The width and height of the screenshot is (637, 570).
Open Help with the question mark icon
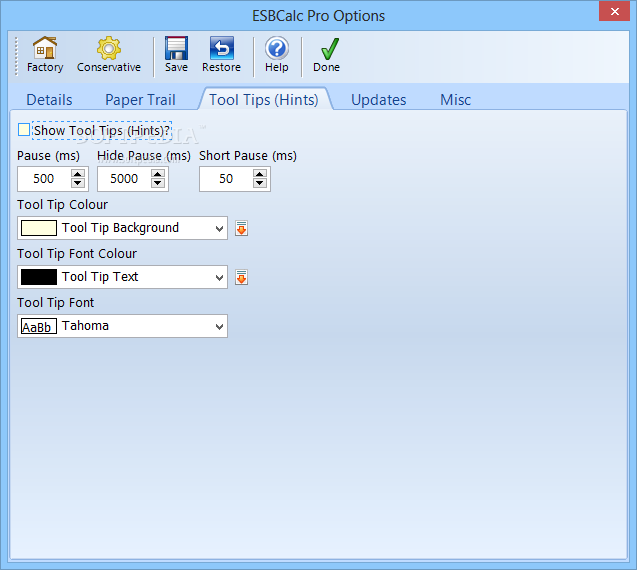click(277, 48)
